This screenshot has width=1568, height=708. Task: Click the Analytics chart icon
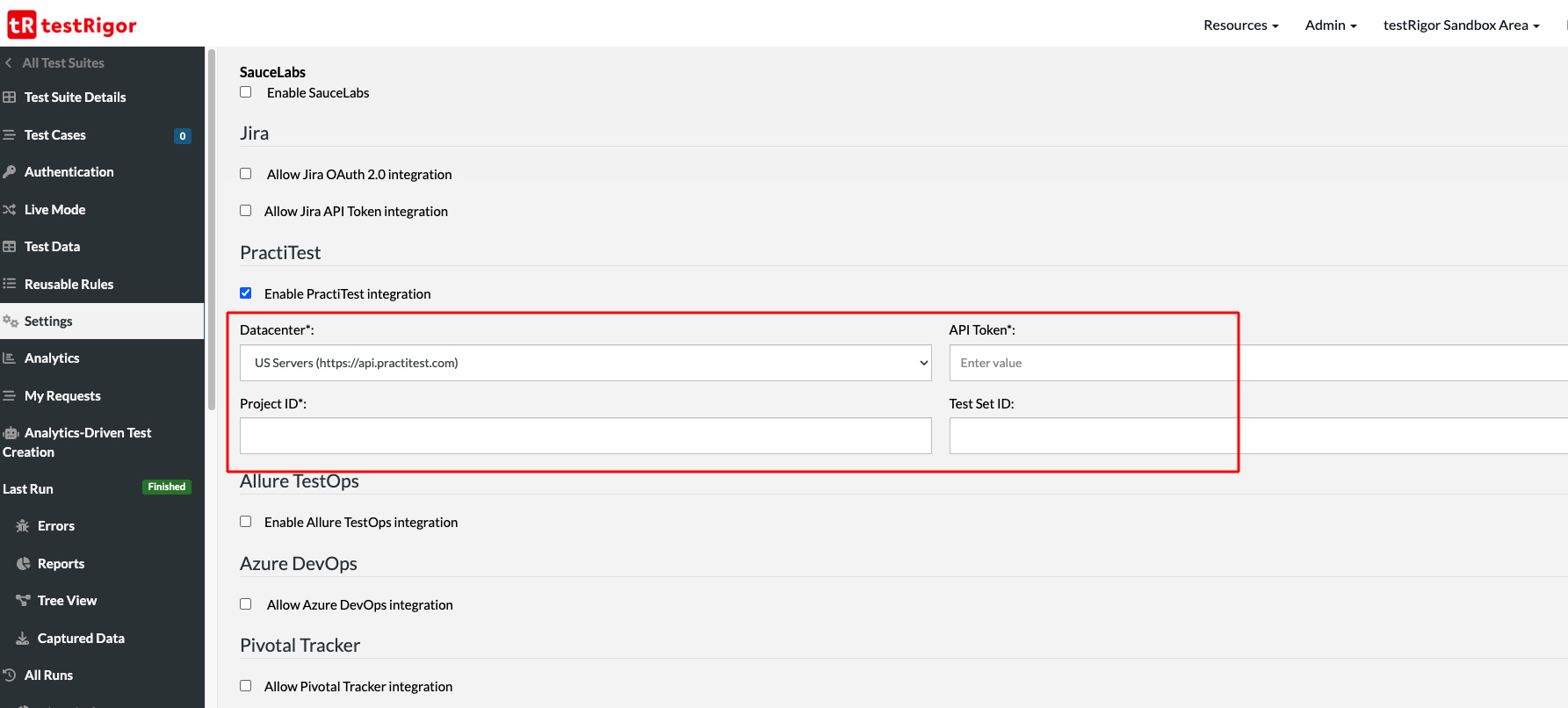point(10,358)
